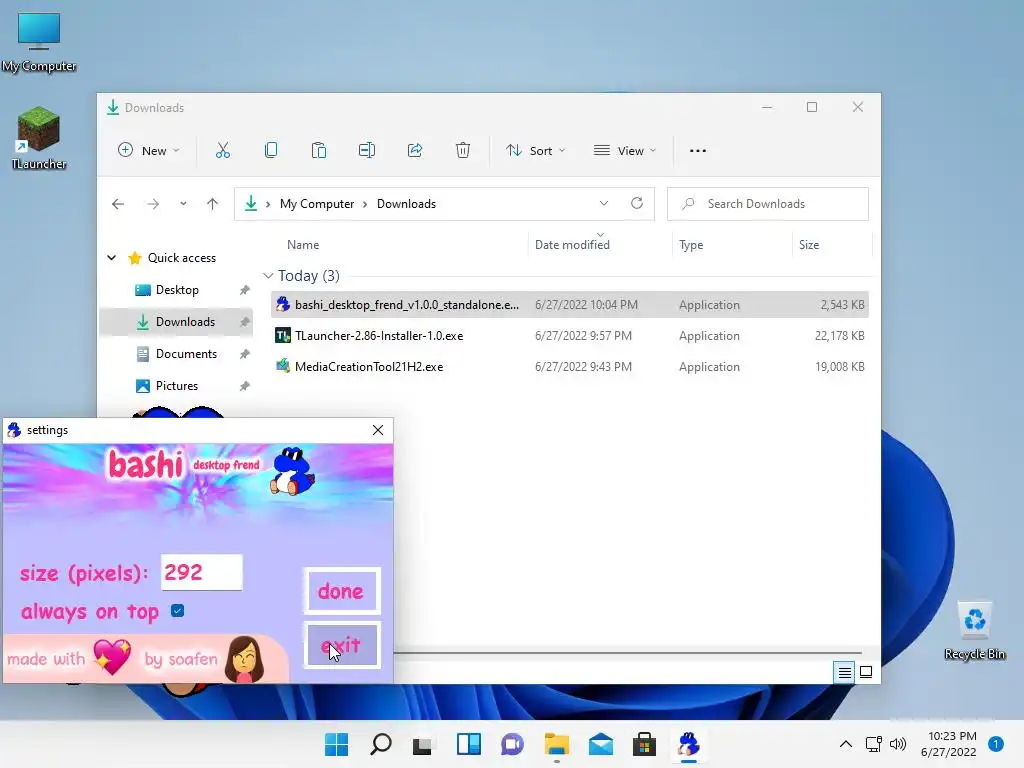Click the volume speaker tray icon
Viewport: 1024px width, 768px height.
click(898, 744)
